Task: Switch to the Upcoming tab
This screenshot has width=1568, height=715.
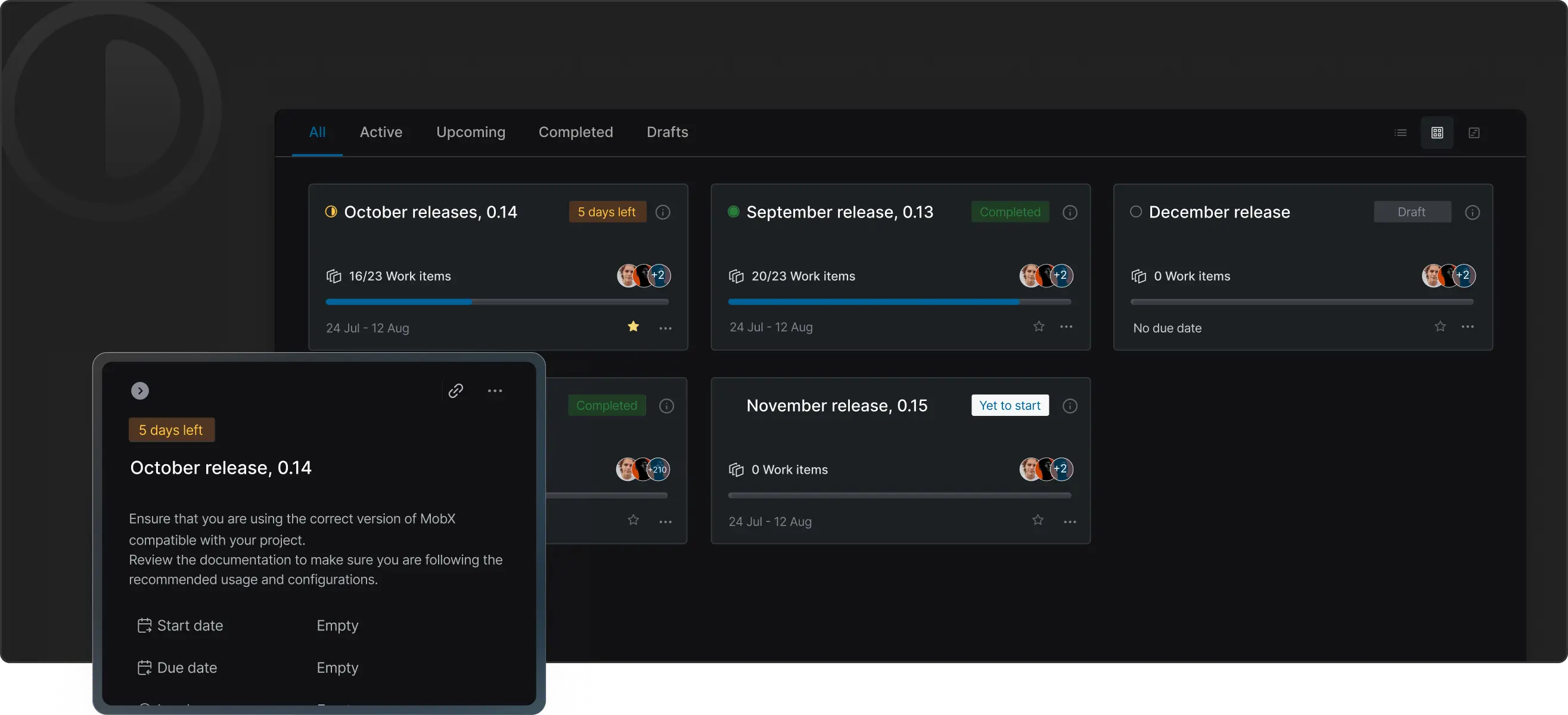Action: [x=471, y=132]
